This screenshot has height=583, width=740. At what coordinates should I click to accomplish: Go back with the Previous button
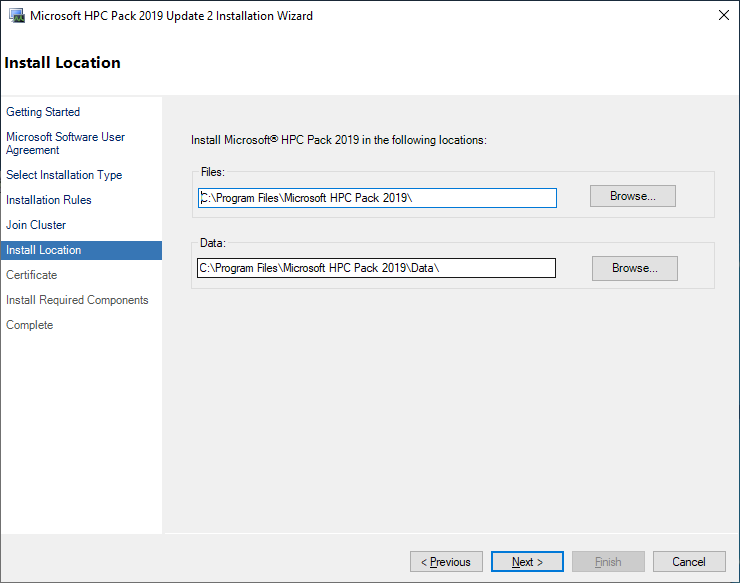coord(446,562)
